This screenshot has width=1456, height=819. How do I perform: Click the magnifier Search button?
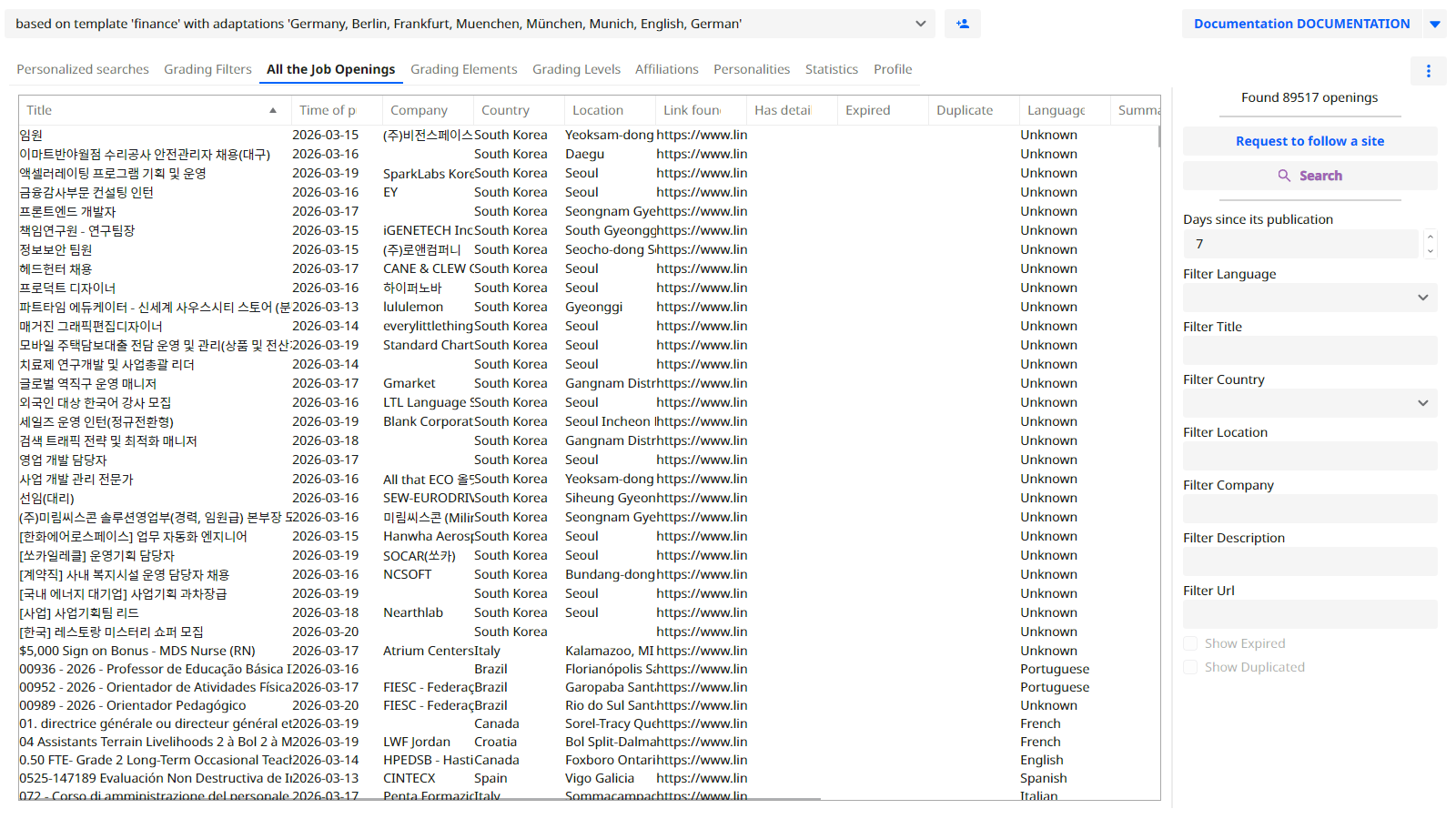1309,176
